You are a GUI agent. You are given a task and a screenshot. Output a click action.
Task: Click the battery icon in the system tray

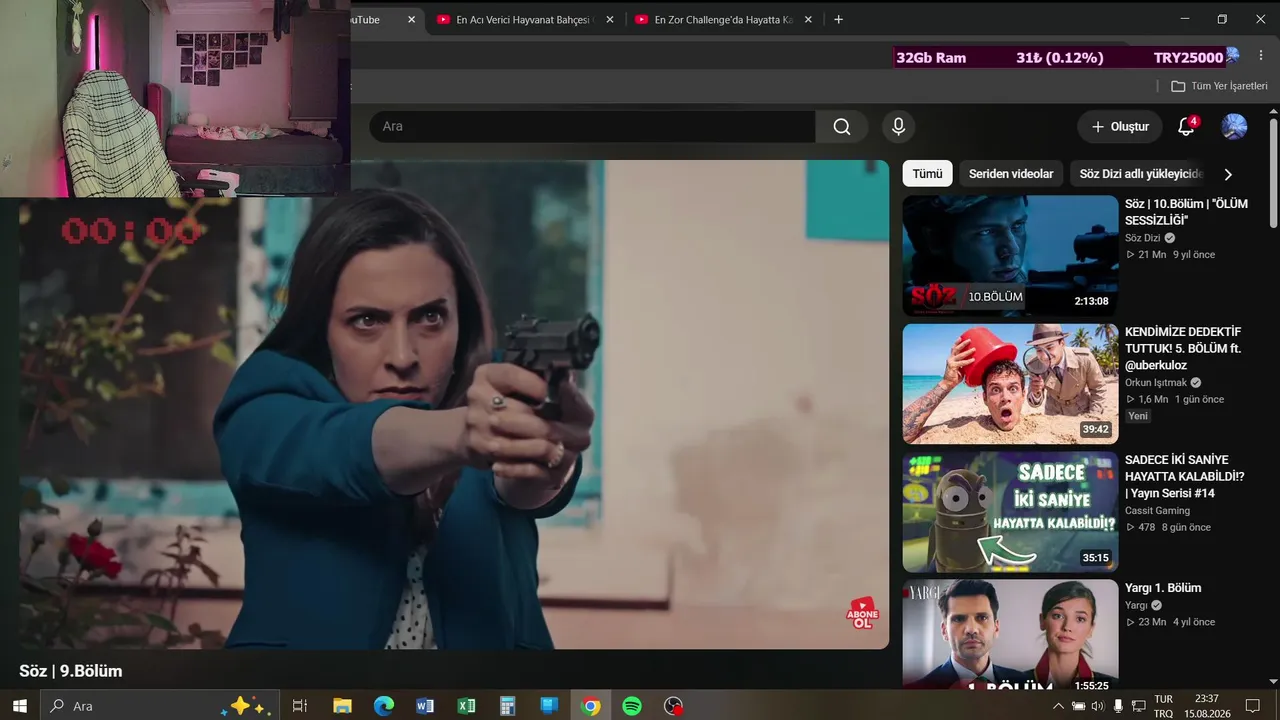pos(1078,706)
